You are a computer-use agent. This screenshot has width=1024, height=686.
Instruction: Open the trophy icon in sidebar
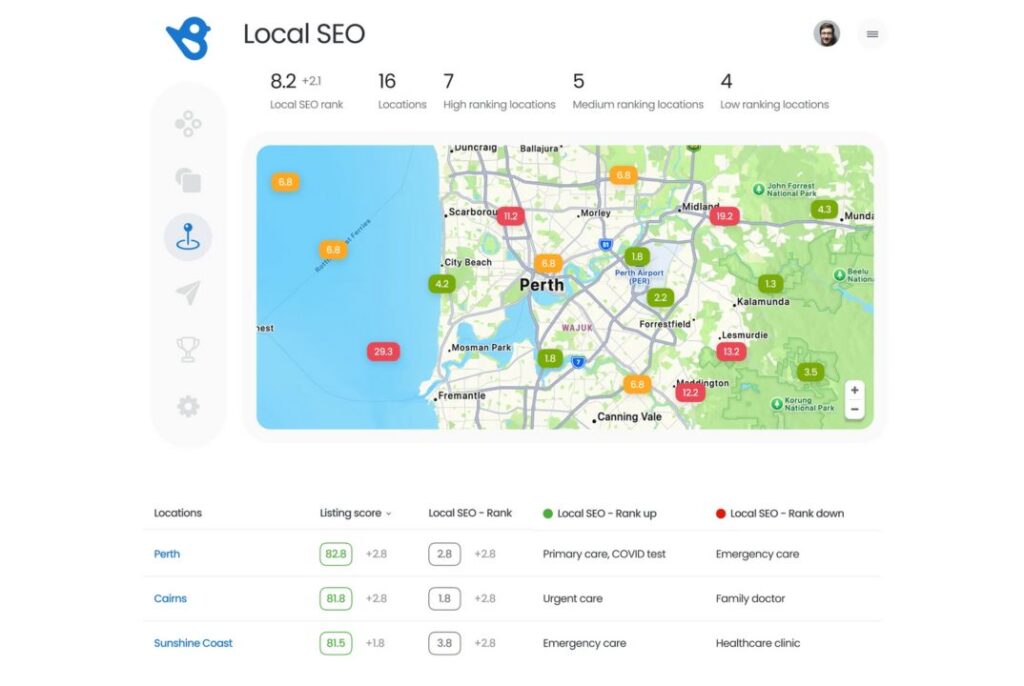click(188, 350)
